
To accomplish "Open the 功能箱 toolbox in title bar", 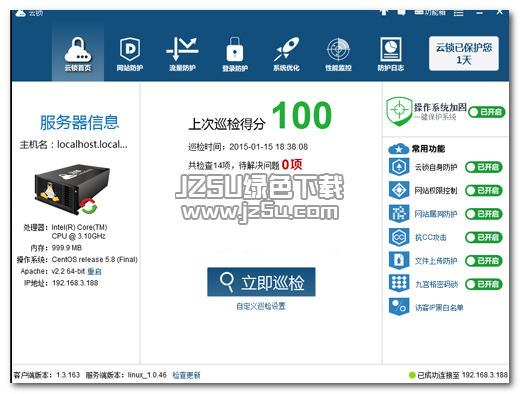I will point(430,13).
